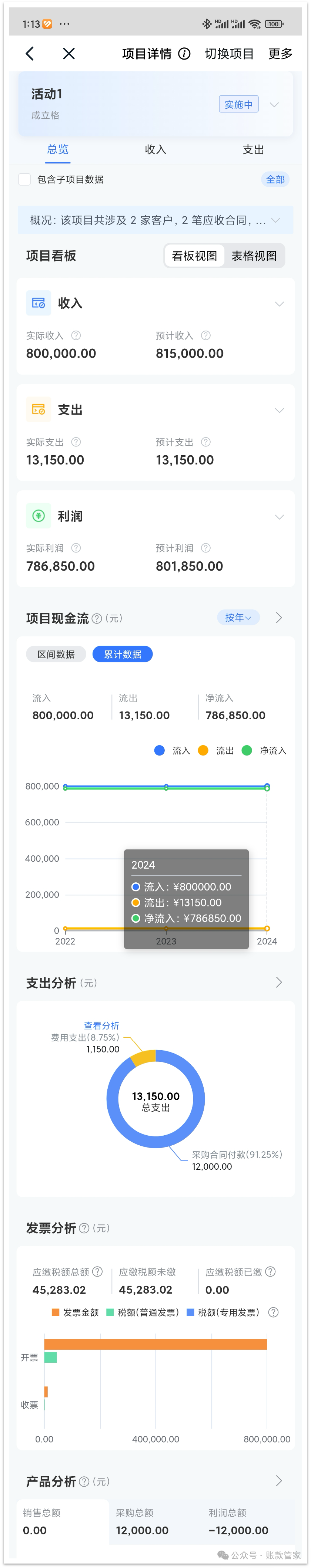Click the 2024 data point on chart
The width and height of the screenshot is (311, 1568).
[x=267, y=787]
